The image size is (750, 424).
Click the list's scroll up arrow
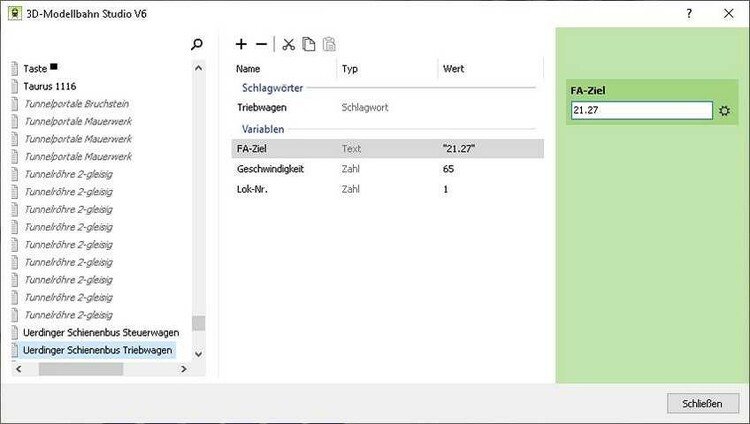[199, 68]
